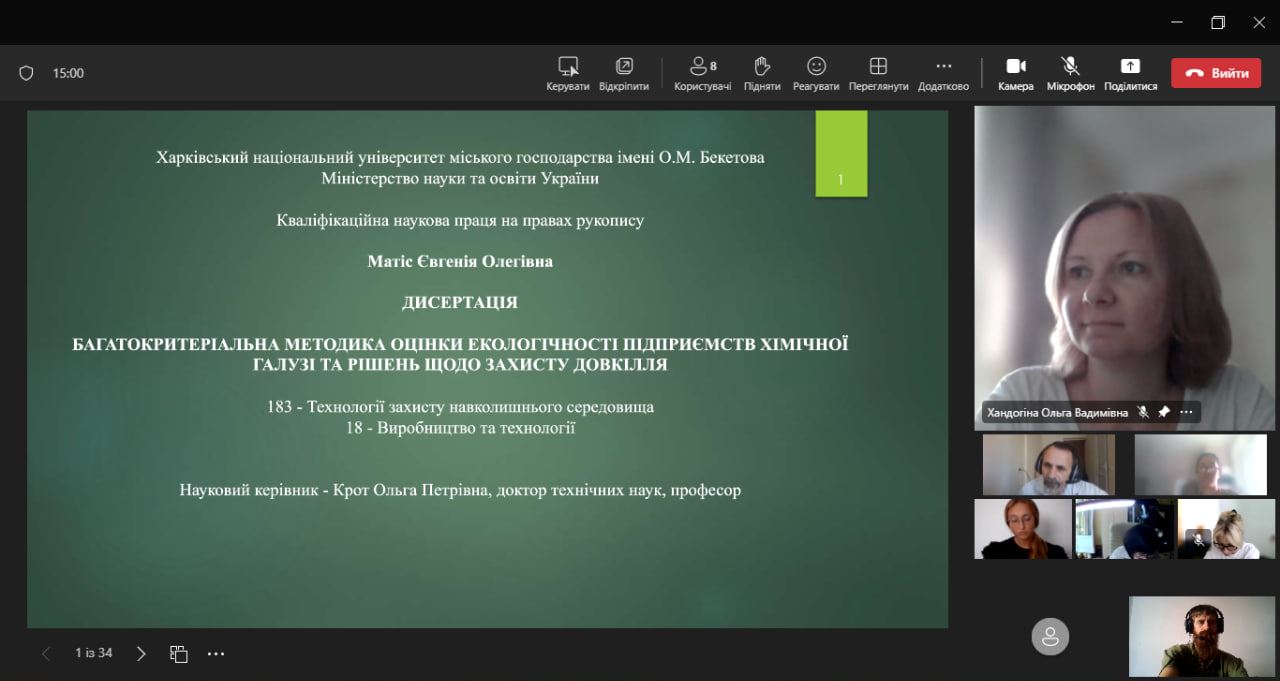Click the Відкріпити pop-out icon
Screen dimensions: 1280x681
click(624, 67)
